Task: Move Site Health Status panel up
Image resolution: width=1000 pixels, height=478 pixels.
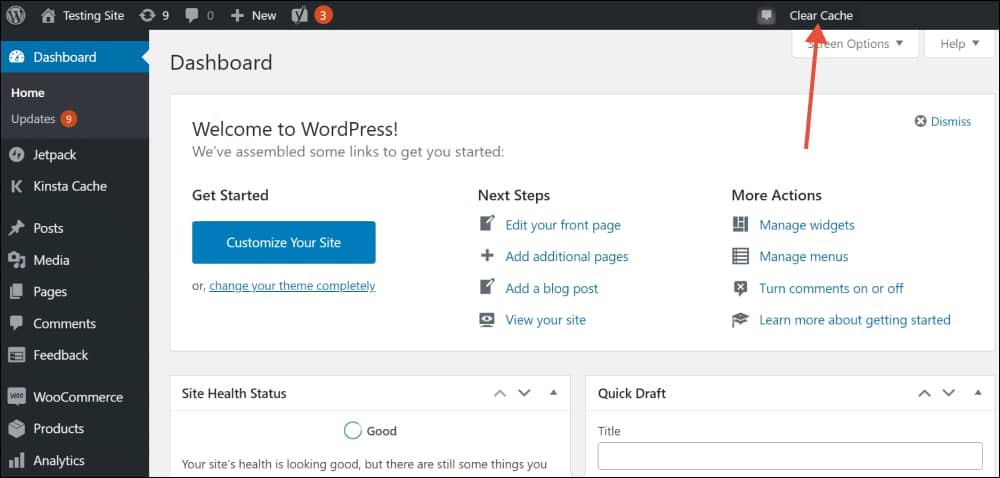Action: point(500,393)
